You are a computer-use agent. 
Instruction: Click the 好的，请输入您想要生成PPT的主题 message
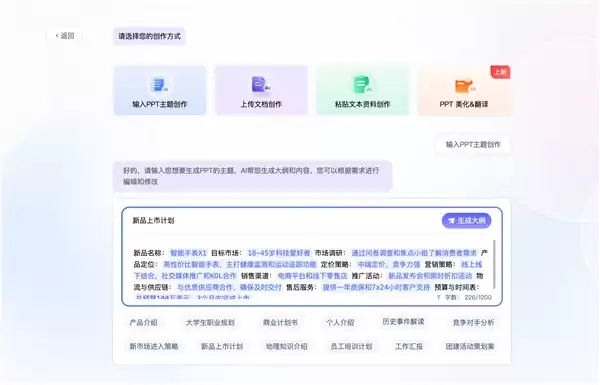pyautogui.click(x=253, y=176)
